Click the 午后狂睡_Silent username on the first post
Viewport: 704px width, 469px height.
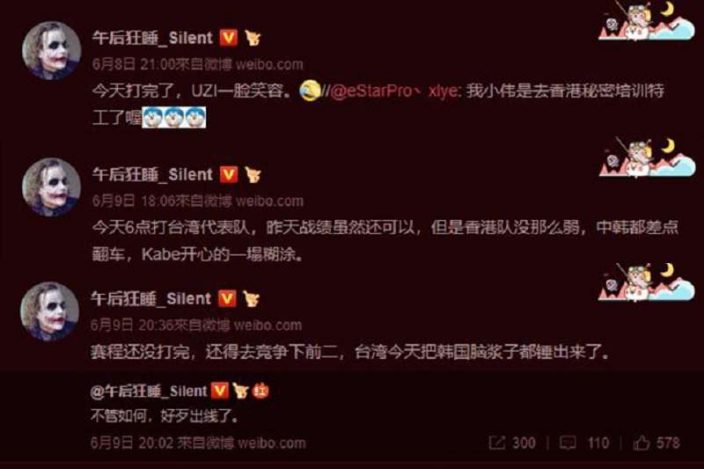coord(153,38)
